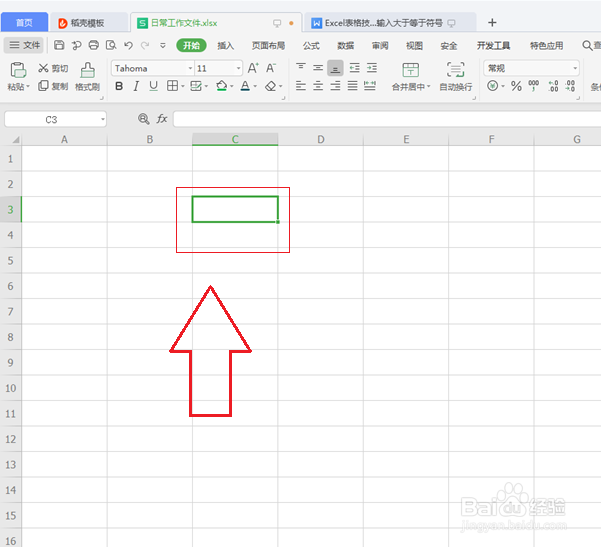Toggle Italic formatting
This screenshot has width=601, height=547.
pyautogui.click(x=136, y=86)
